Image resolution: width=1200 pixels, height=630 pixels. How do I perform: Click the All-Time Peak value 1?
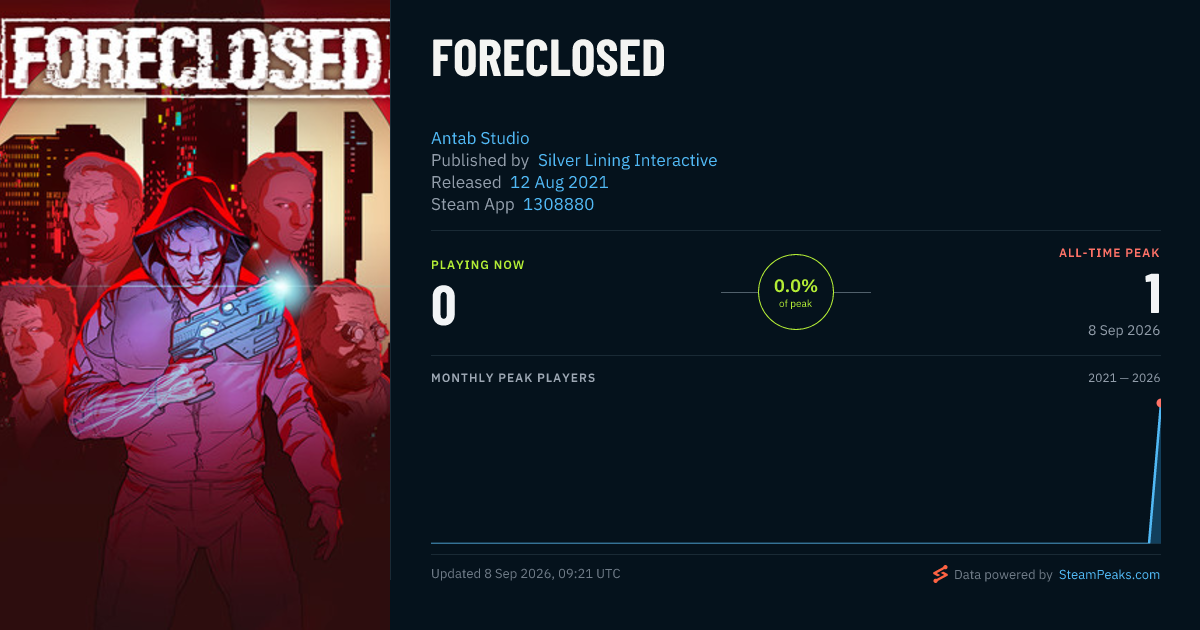pos(1152,294)
